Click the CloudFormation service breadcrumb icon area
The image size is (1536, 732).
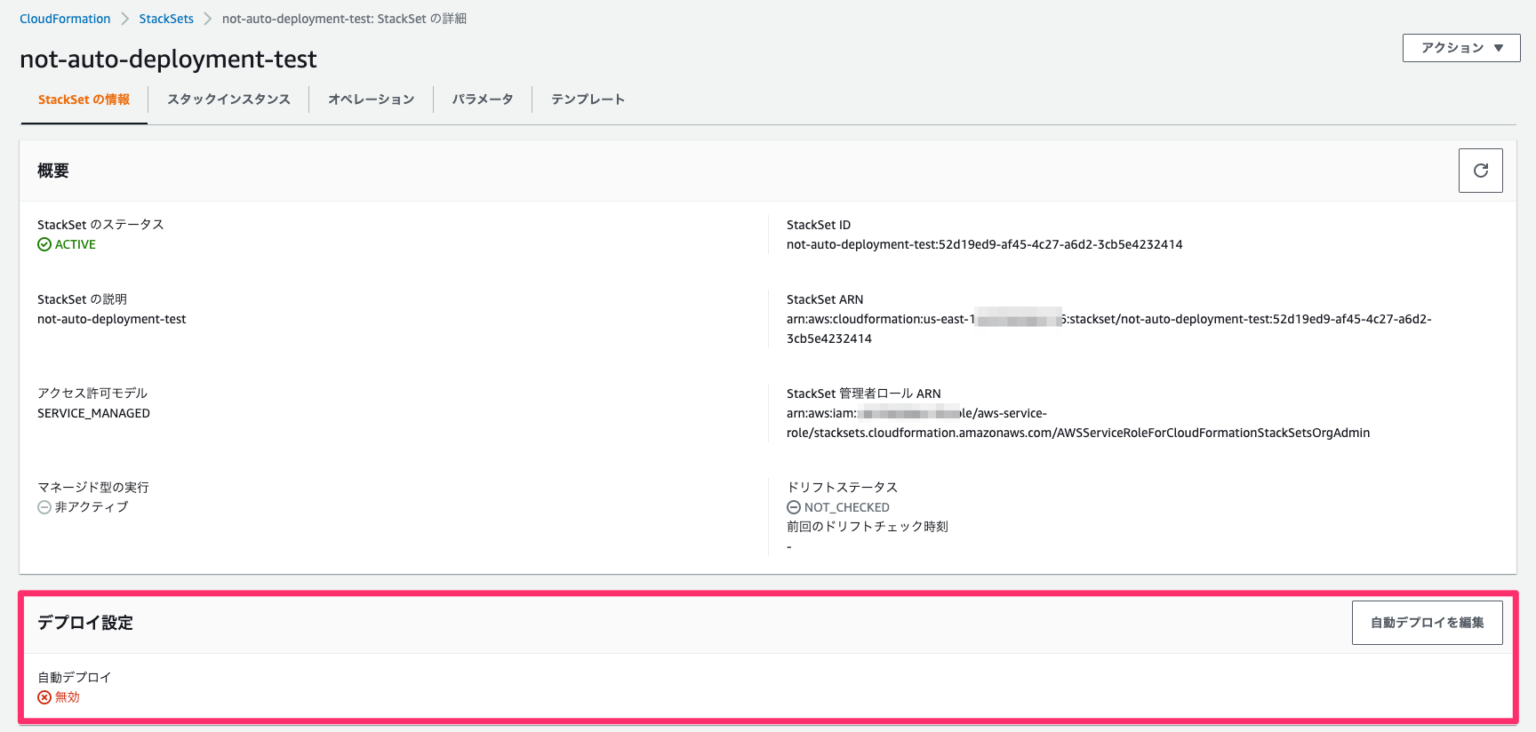click(64, 18)
